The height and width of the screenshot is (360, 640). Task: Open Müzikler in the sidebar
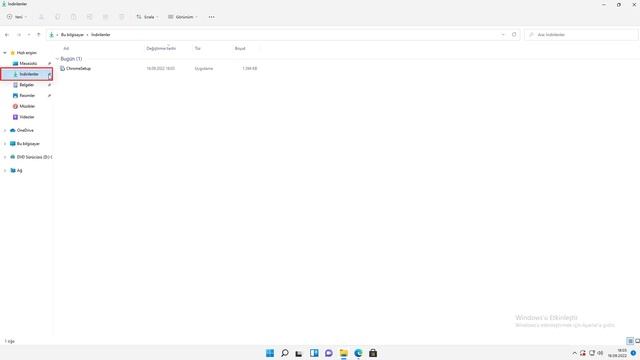tap(27, 106)
